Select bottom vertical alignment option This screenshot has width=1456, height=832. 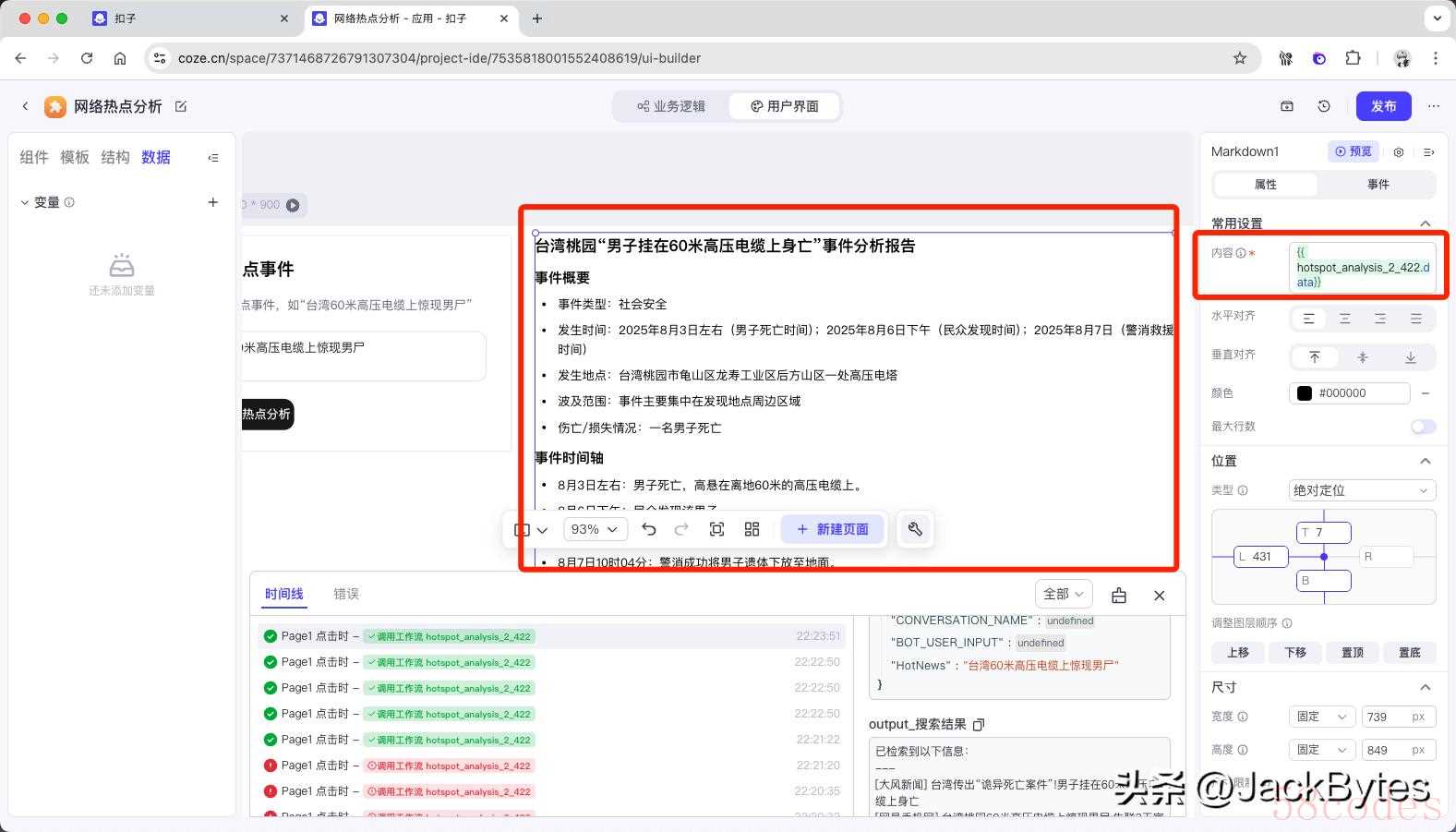[x=1411, y=357]
